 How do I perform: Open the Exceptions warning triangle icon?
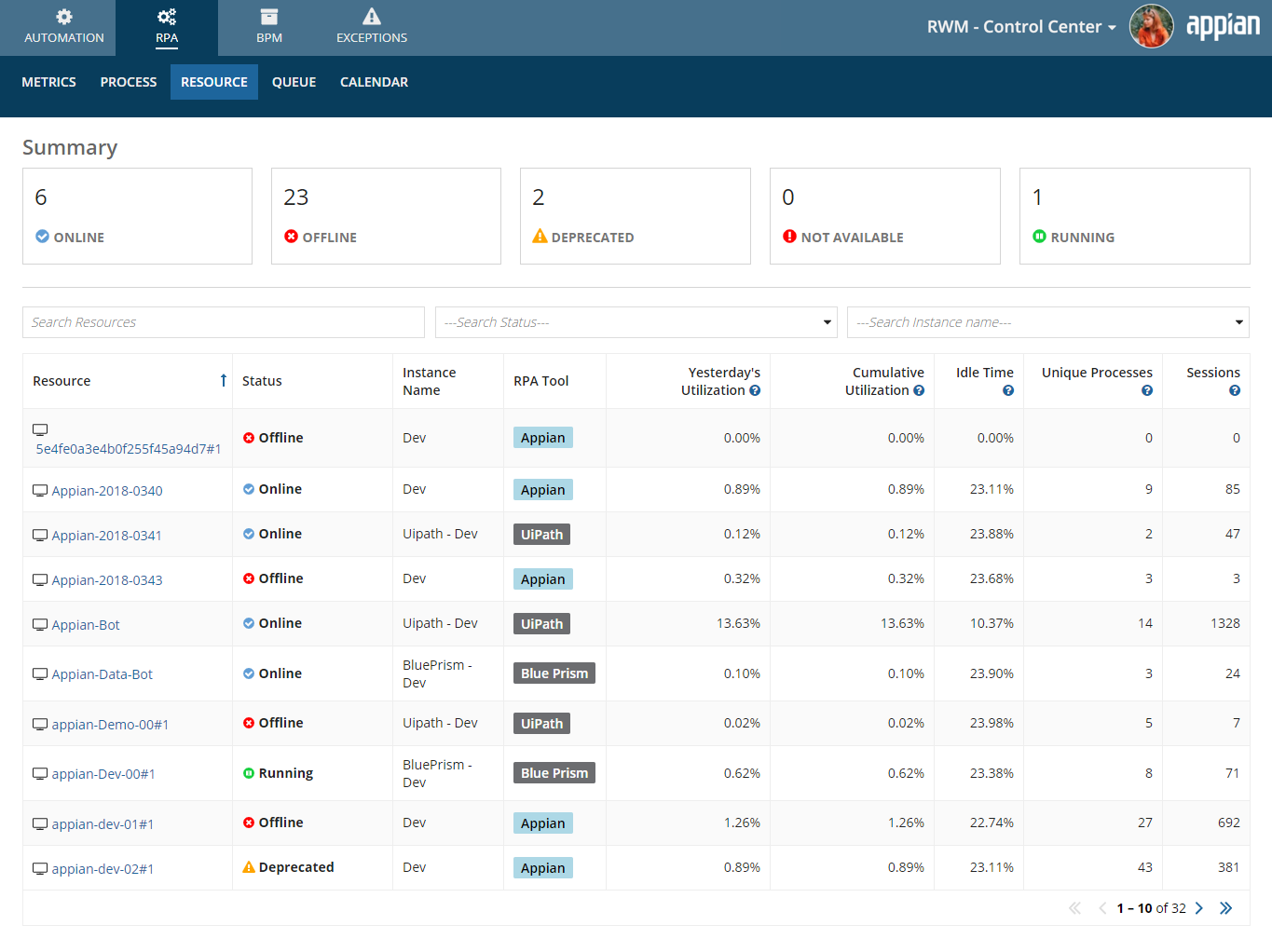(x=372, y=17)
